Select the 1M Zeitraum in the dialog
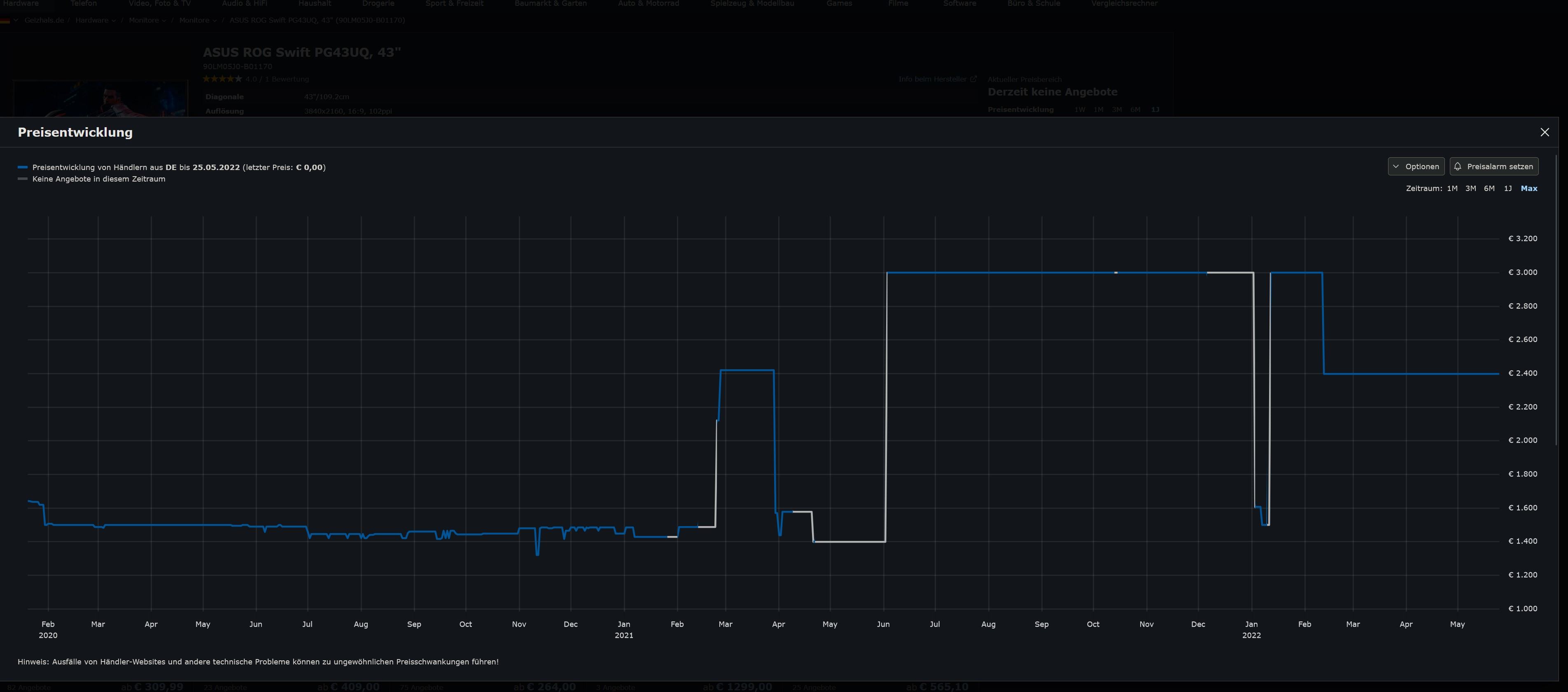The height and width of the screenshot is (692, 1568). point(1452,189)
